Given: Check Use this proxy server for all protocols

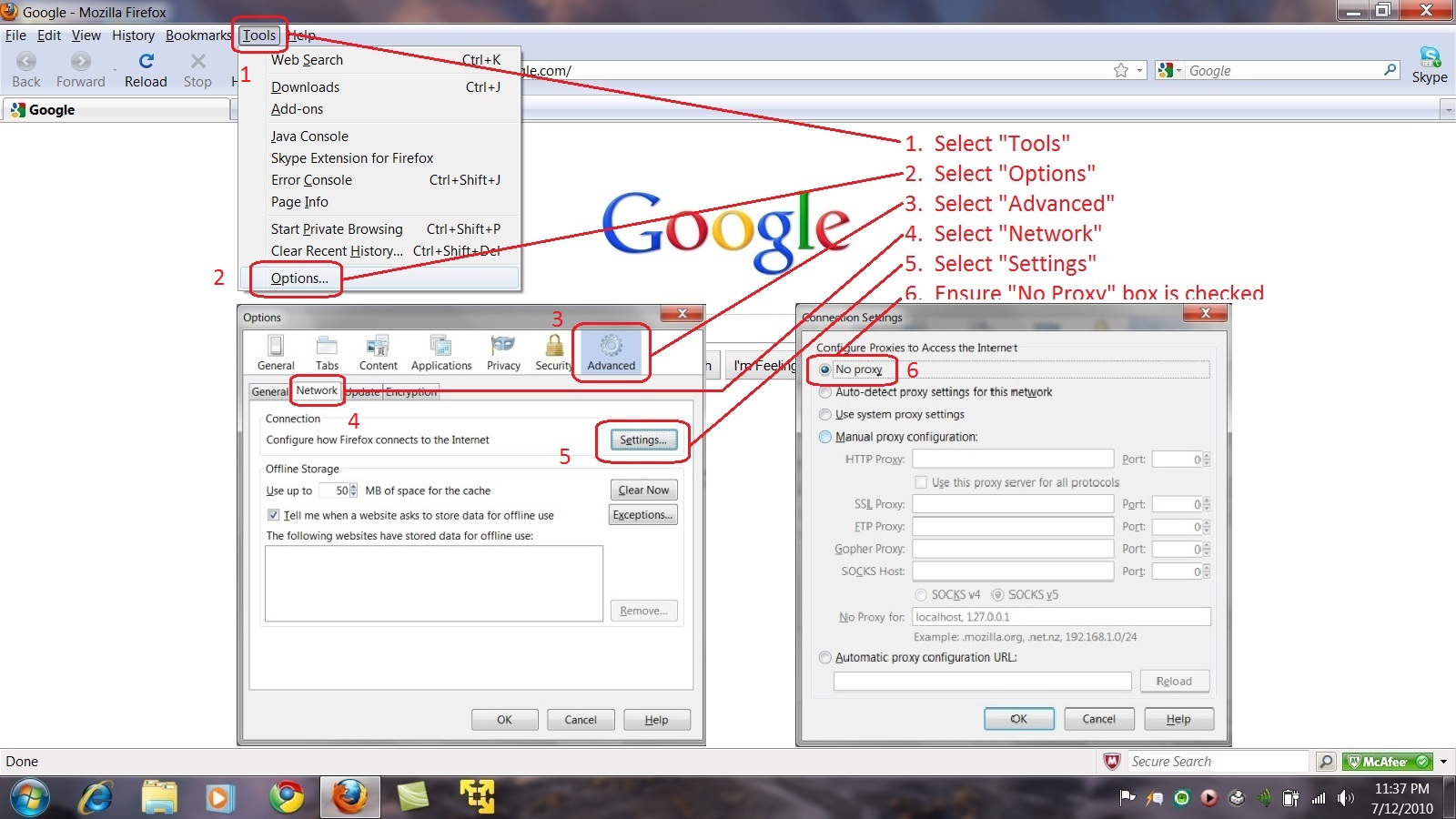Looking at the screenshot, I should [x=921, y=482].
